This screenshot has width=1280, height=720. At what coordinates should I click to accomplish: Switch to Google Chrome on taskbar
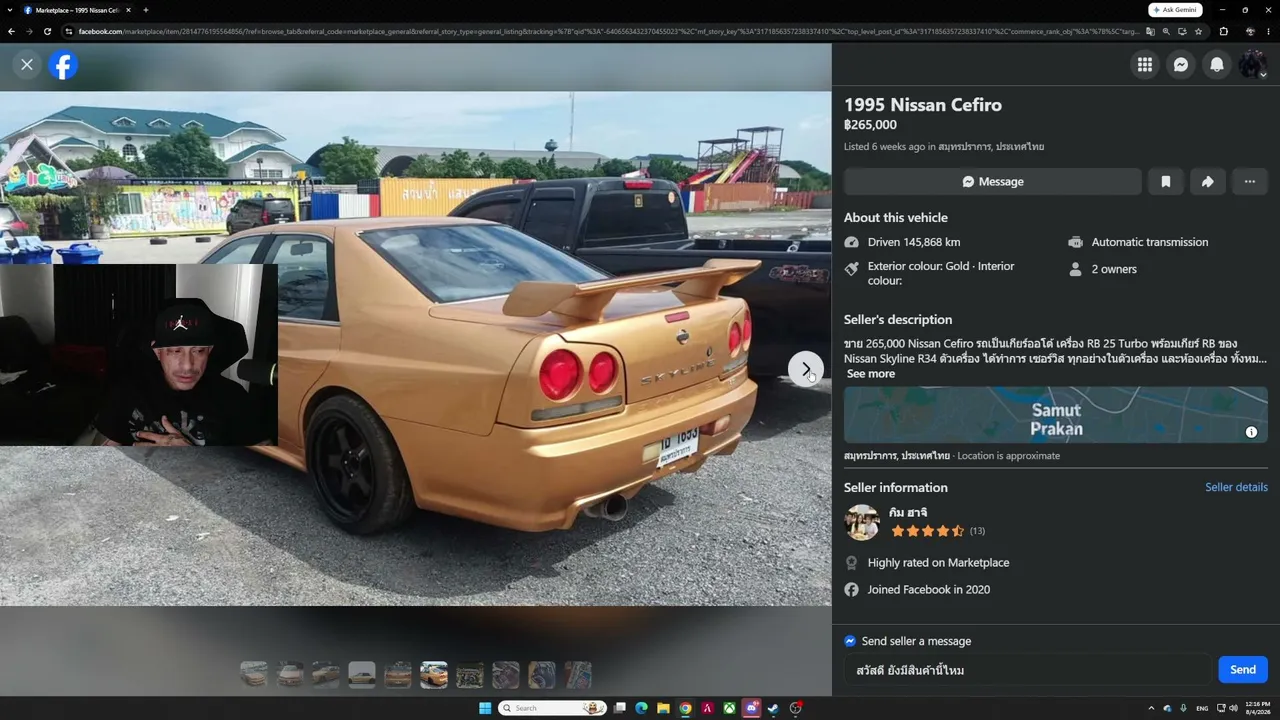coord(685,708)
